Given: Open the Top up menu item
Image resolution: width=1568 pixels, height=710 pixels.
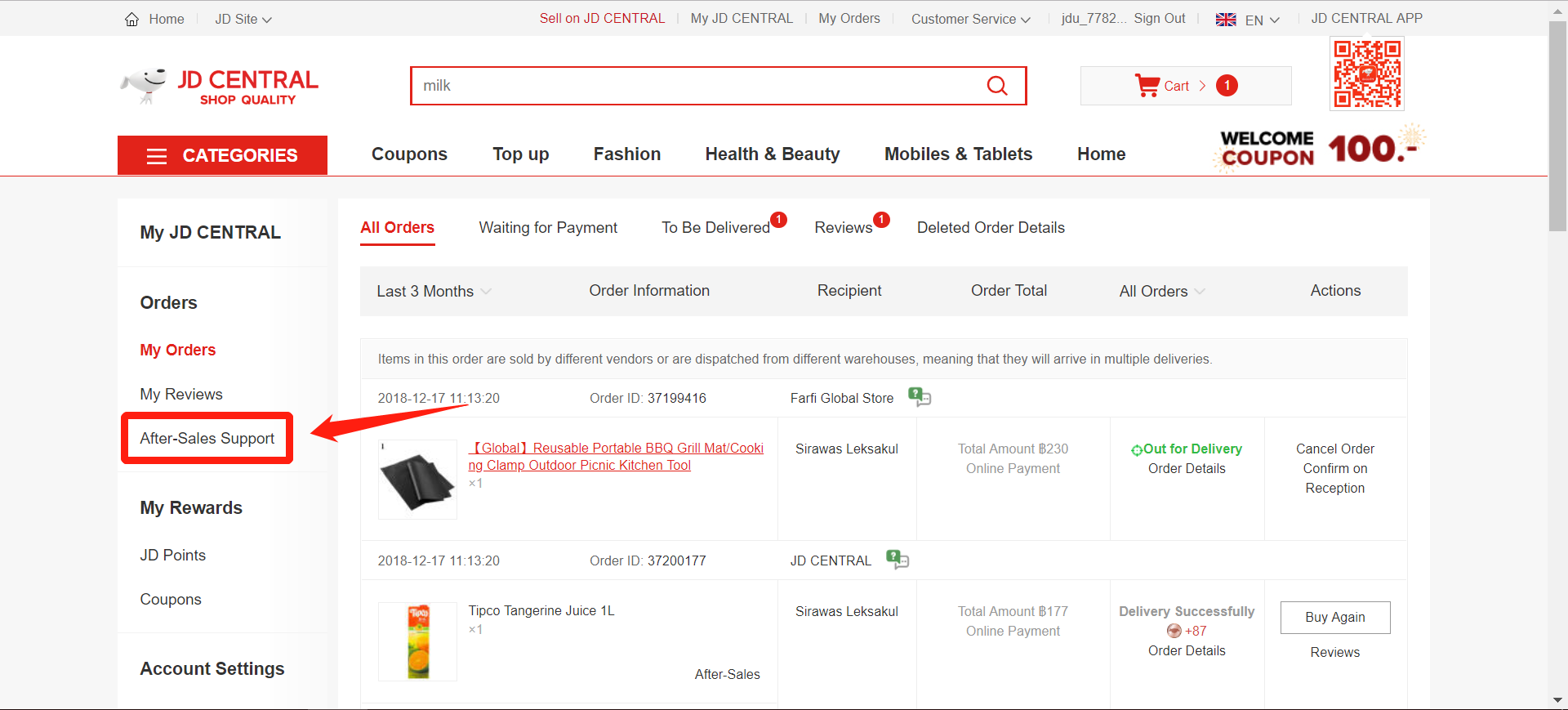Looking at the screenshot, I should tap(520, 154).
